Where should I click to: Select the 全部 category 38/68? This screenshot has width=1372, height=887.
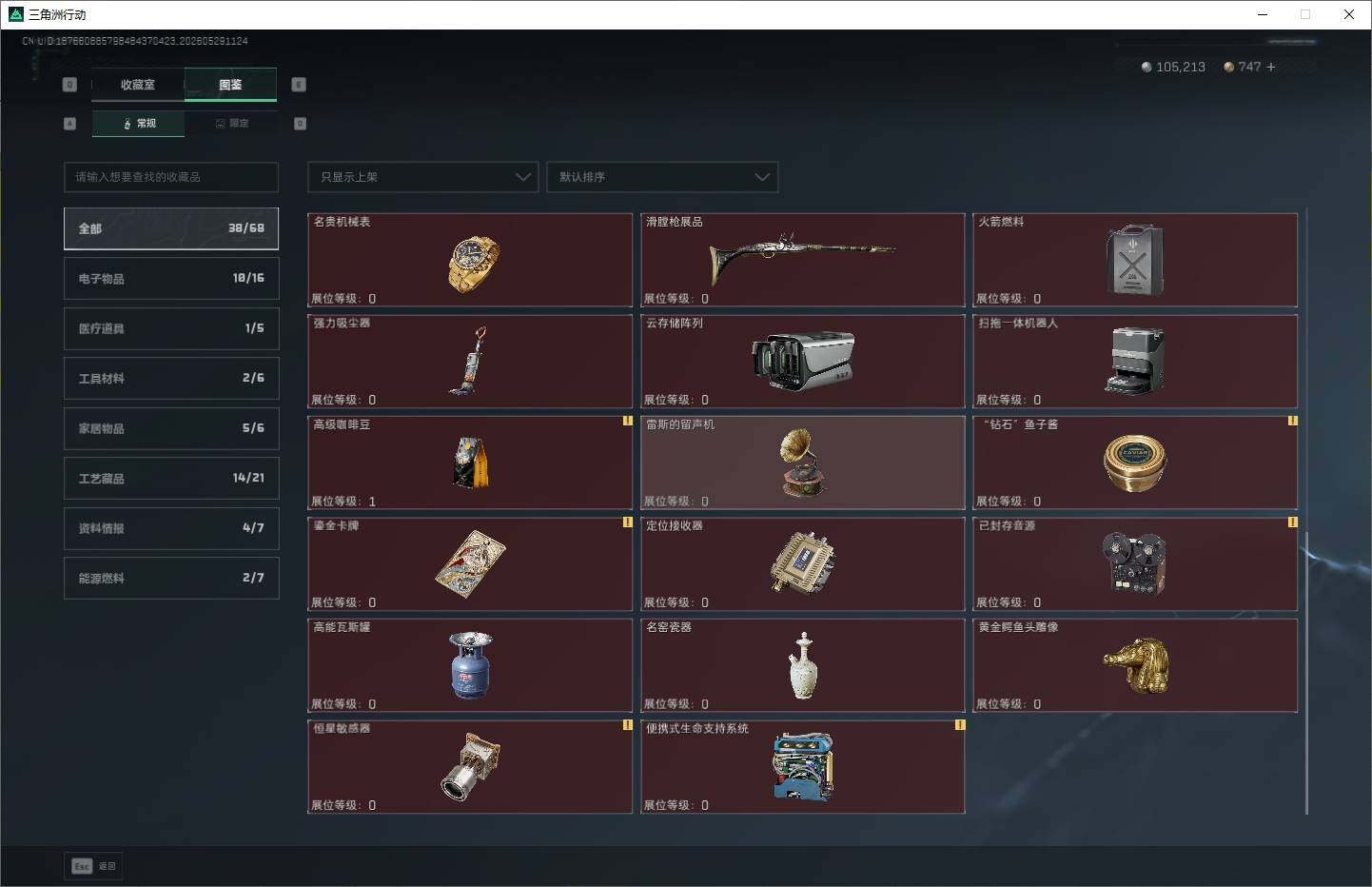click(171, 228)
